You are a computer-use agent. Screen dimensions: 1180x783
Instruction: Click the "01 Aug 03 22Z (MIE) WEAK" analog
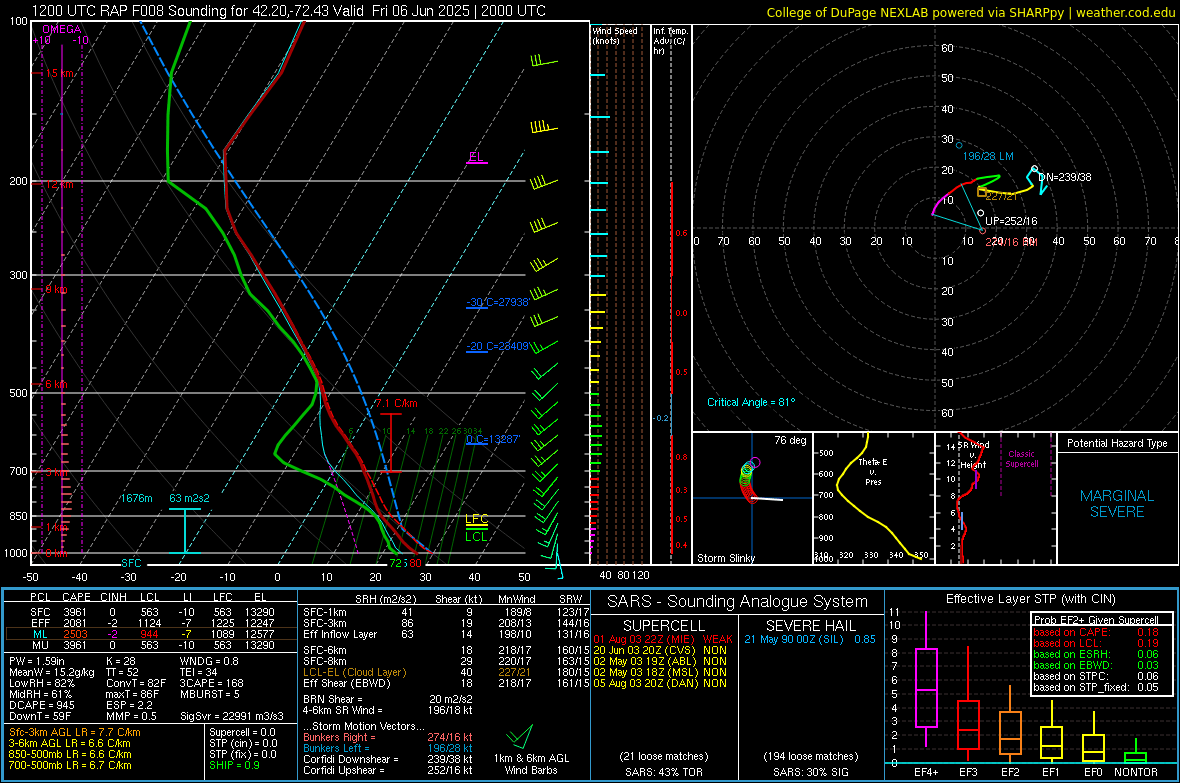click(663, 639)
